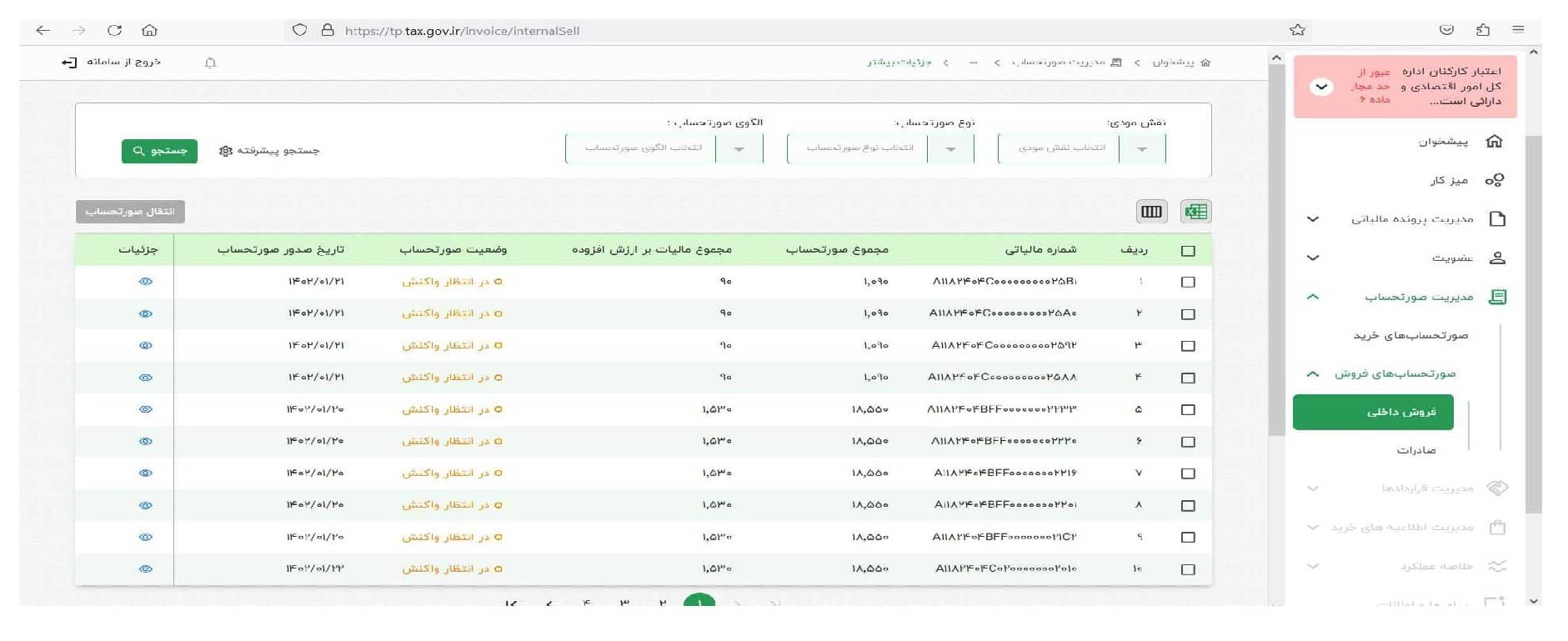Tick the checkbox for row 10

click(x=1188, y=569)
